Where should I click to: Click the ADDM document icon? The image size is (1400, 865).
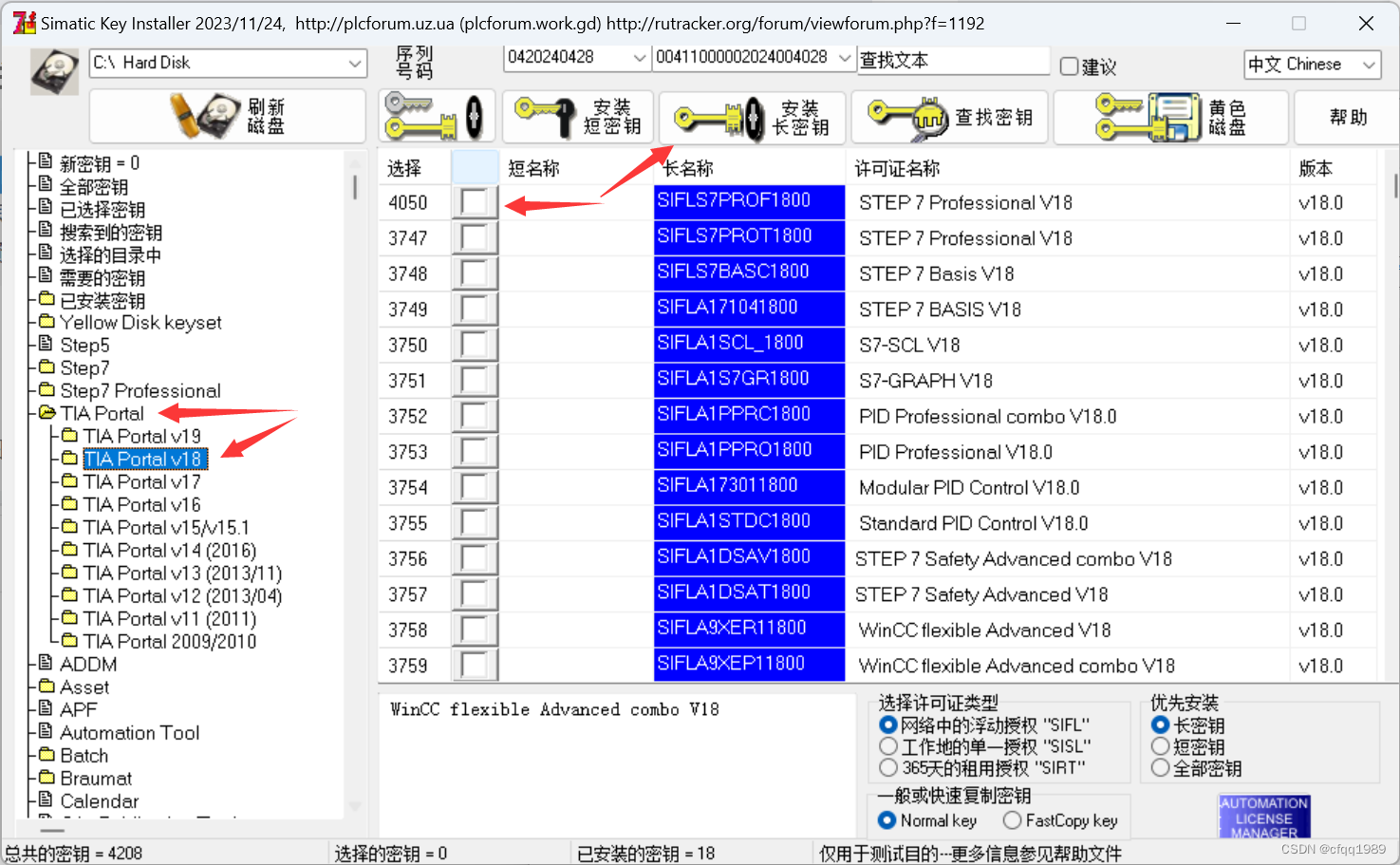point(47,664)
